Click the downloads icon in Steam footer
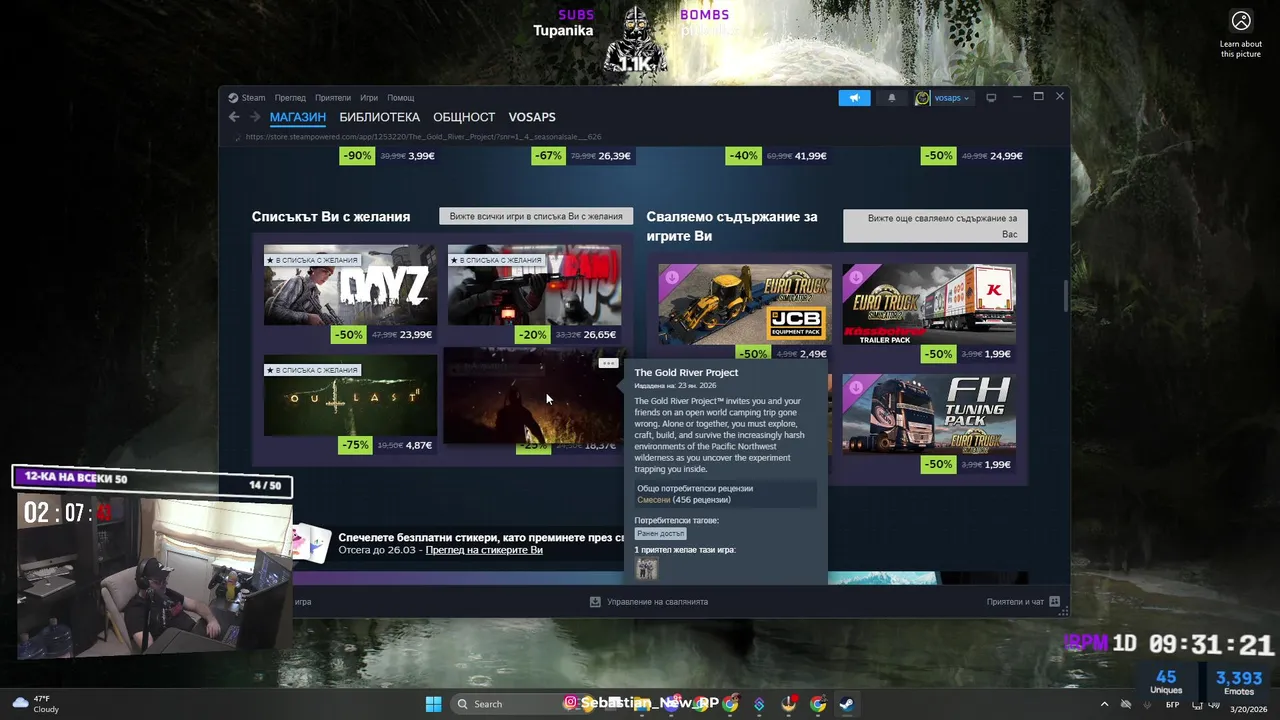Image resolution: width=1280 pixels, height=720 pixels. click(595, 602)
